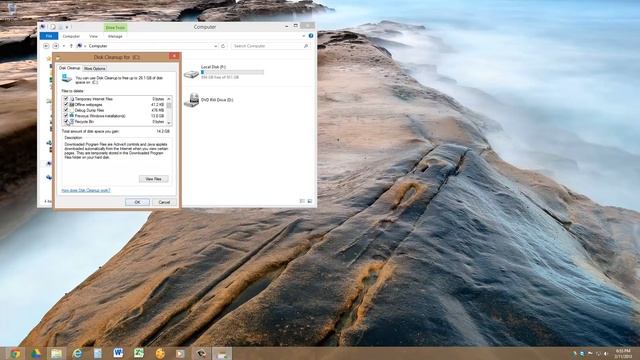Screen dimensions: 640x360
Task: Click the volume icon in system tray
Action: pos(606,353)
